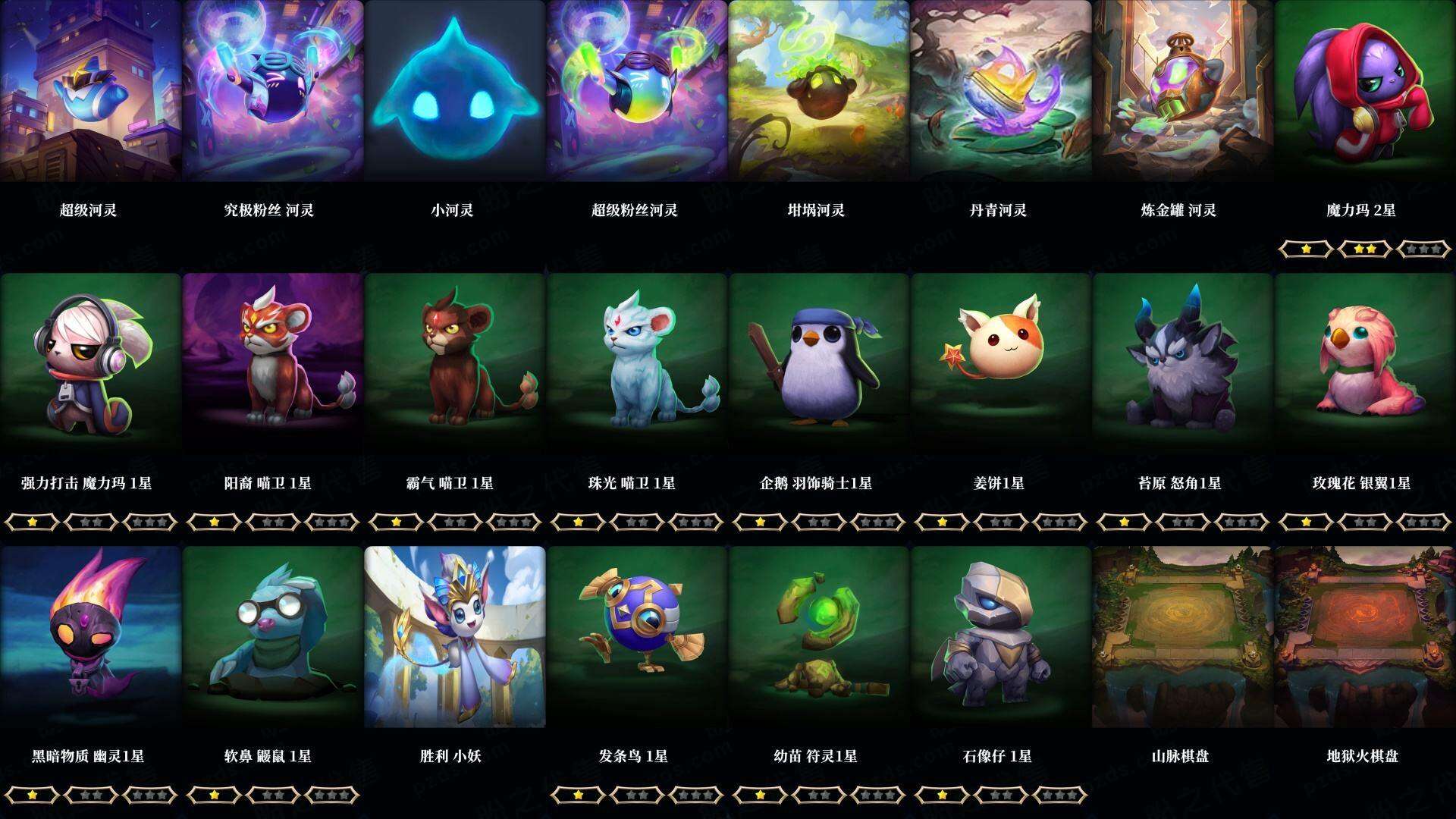
Task: Open the 地狱火棋盘 arena thumbnail
Action: coord(1364,637)
